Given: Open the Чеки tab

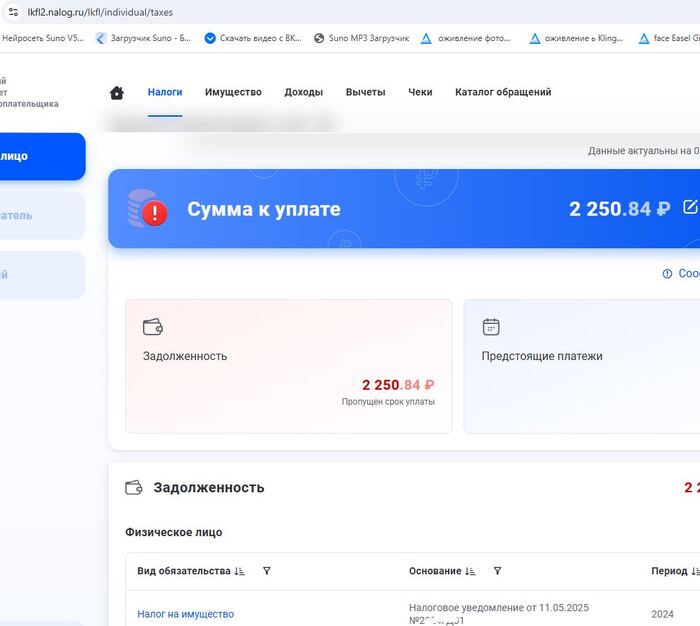Looking at the screenshot, I should (420, 92).
